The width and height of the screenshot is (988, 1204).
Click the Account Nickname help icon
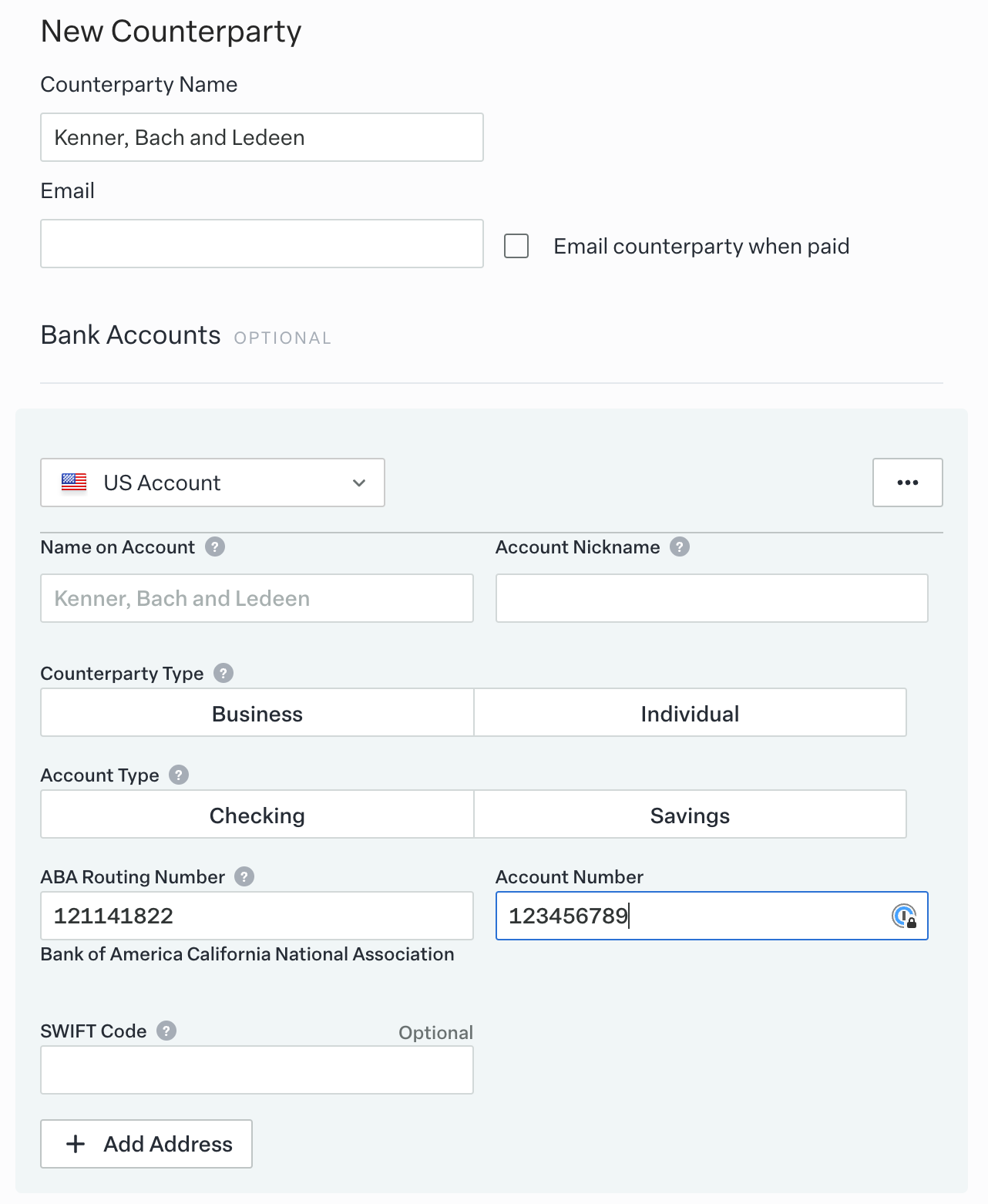coord(680,547)
